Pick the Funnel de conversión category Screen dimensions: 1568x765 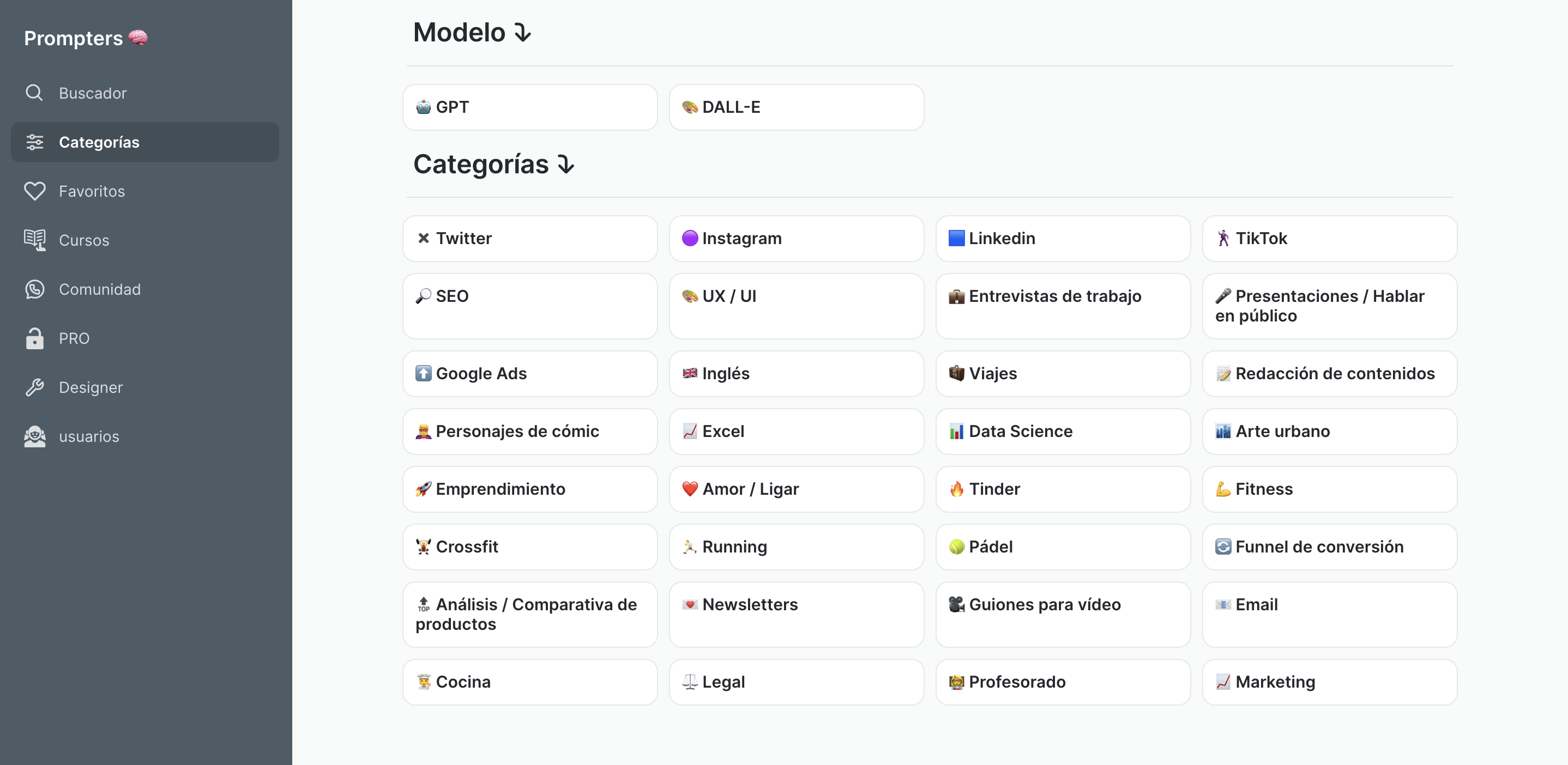pyautogui.click(x=1329, y=547)
